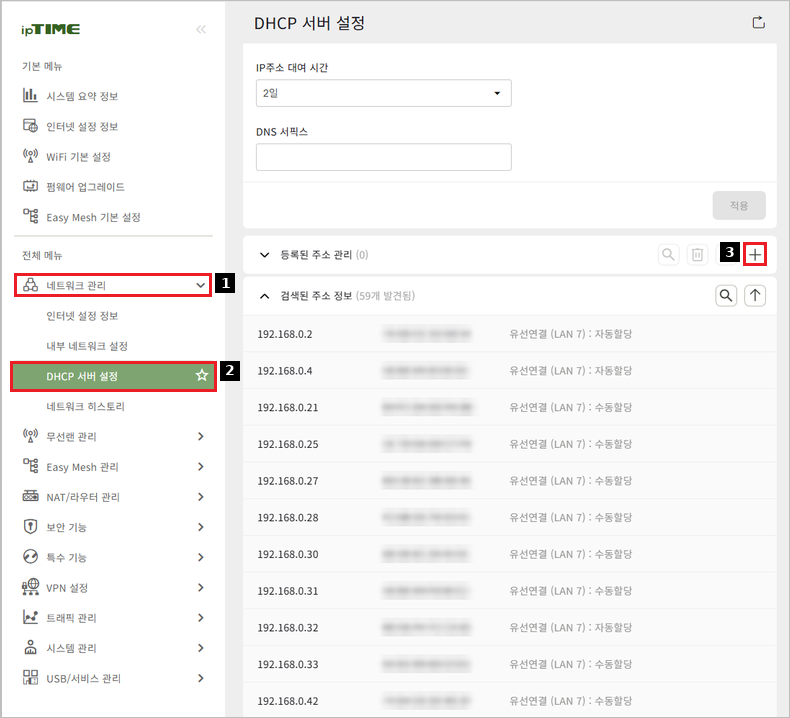
Task: Click the up-arrow icon in 검색된 주소 정보
Action: [755, 295]
